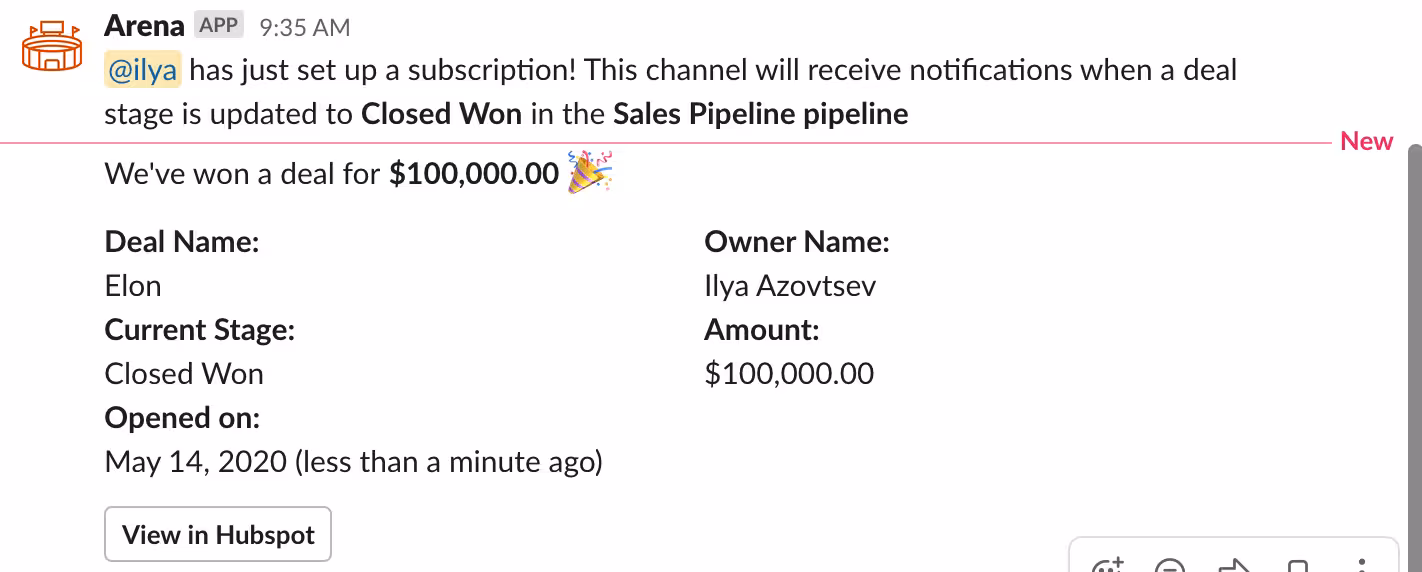1422x572 pixels.
Task: Click Closed Won under Current Stage
Action: (184, 374)
